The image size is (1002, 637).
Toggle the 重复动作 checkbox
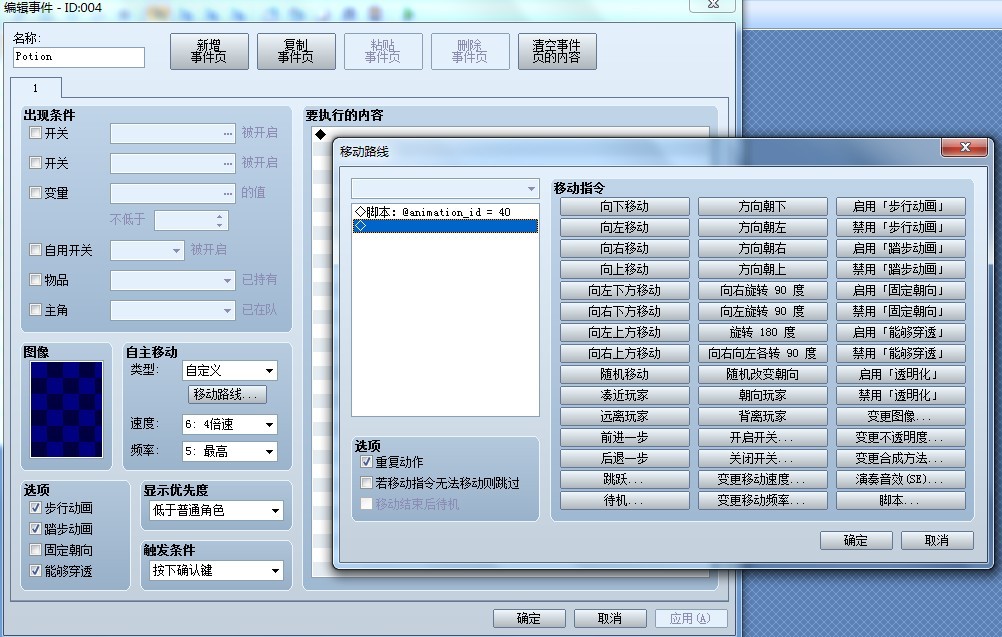(366, 461)
